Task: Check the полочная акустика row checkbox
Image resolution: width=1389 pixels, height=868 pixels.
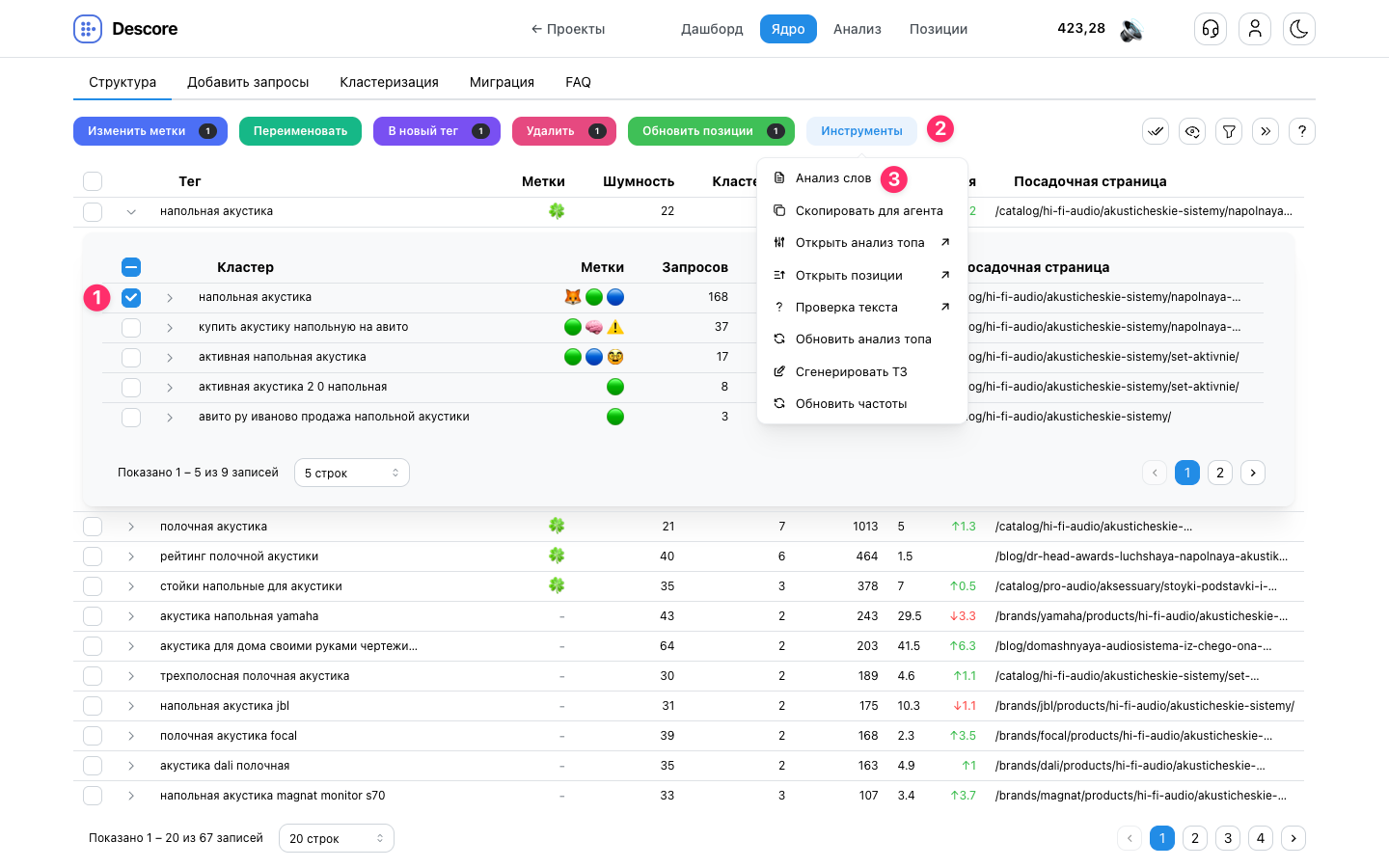Action: pos(93,527)
